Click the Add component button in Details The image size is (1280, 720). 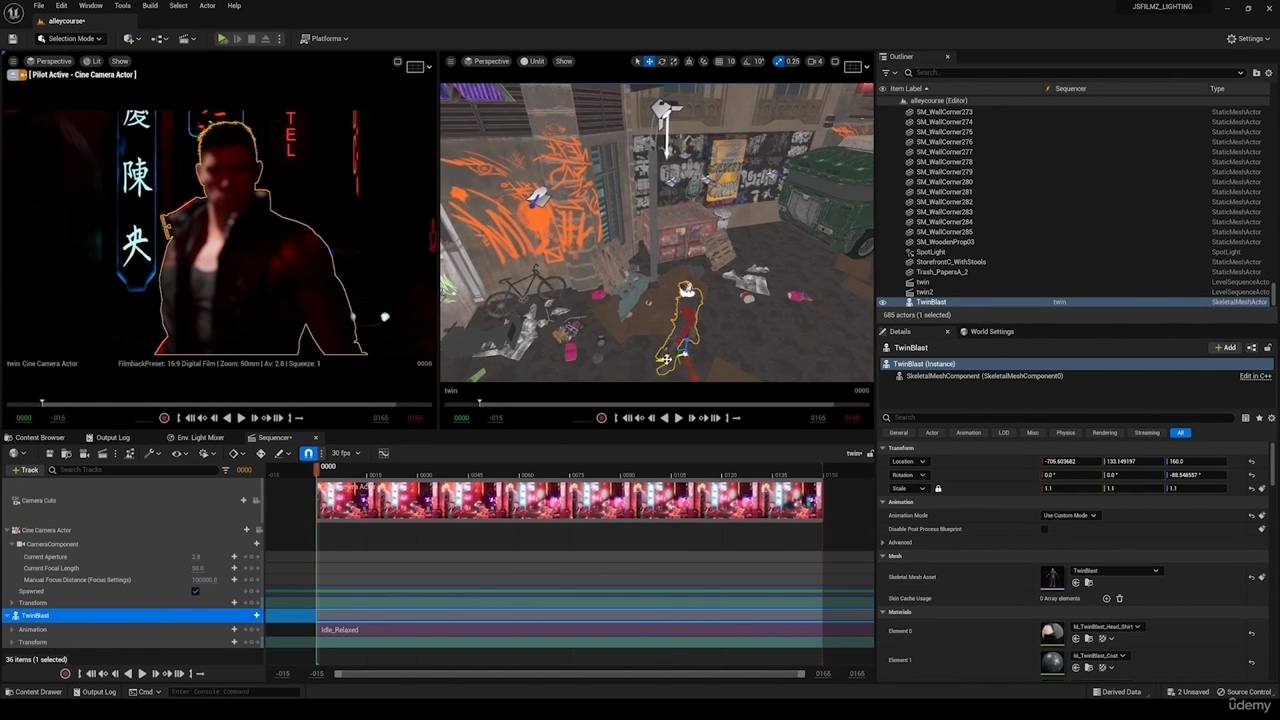[1225, 348]
